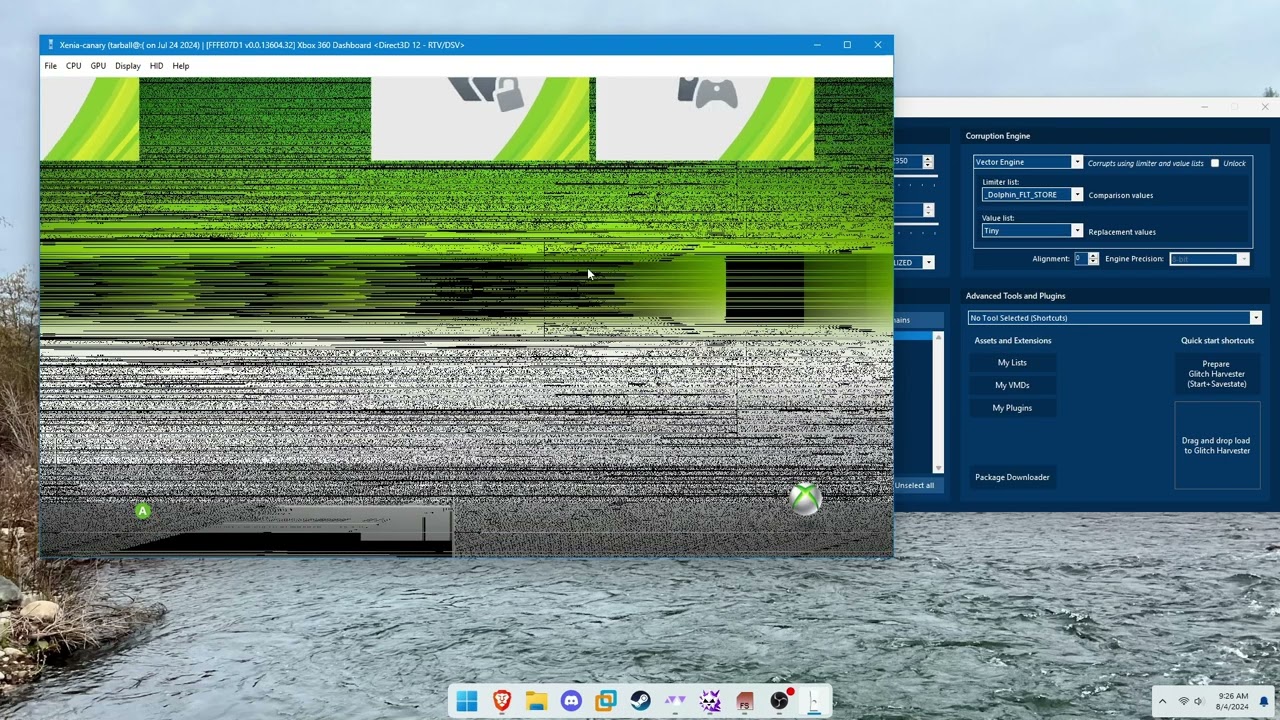The image size is (1280, 720).
Task: Click the active Xenia taskbar icon
Action: pos(814,701)
